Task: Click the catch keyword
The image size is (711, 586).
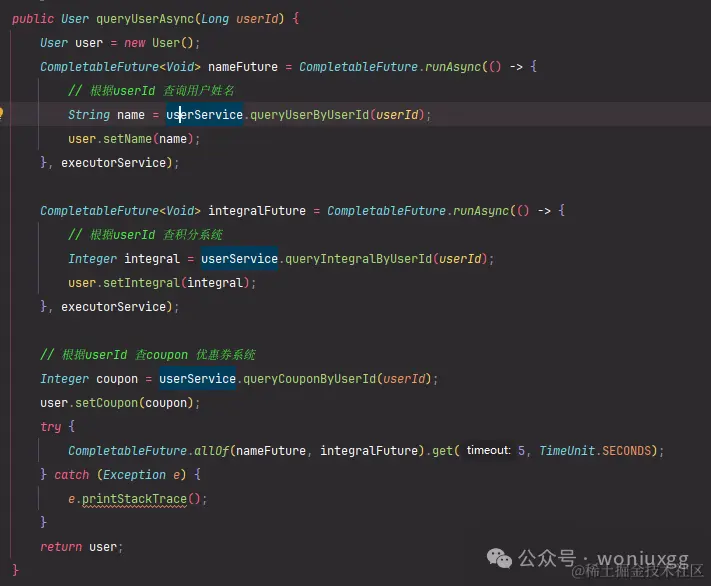Action: click(72, 474)
